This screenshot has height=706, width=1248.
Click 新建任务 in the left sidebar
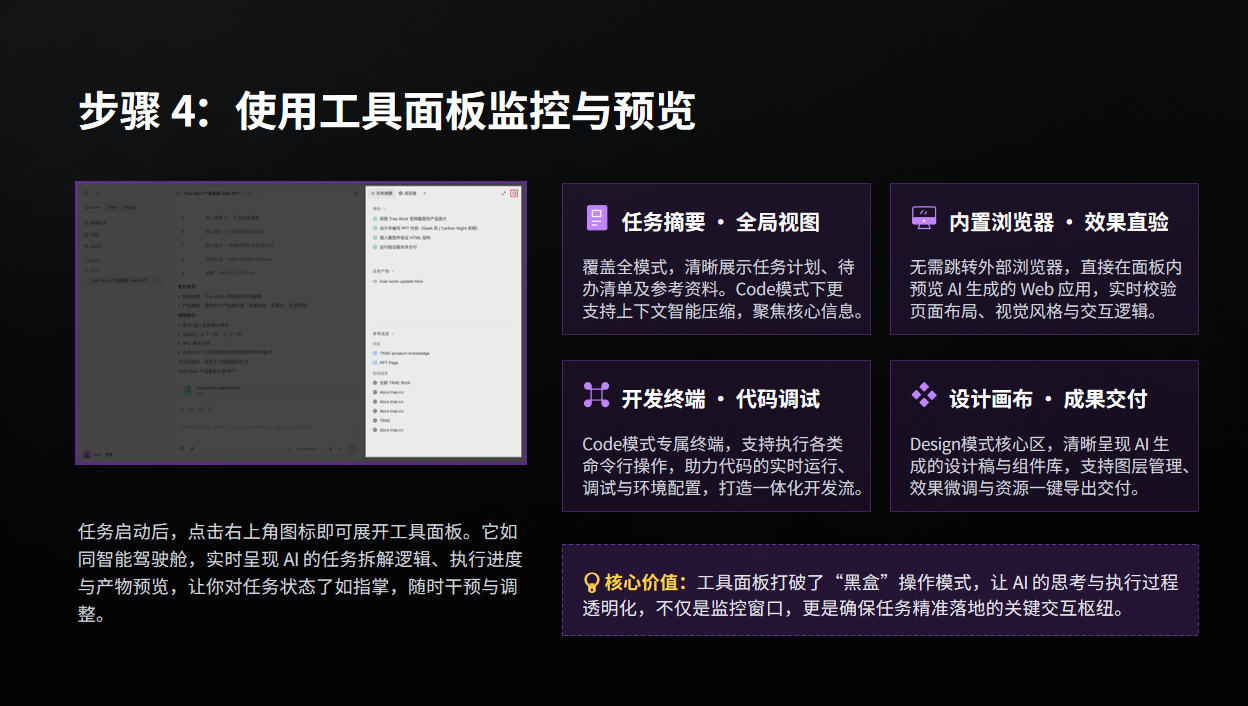[97, 223]
